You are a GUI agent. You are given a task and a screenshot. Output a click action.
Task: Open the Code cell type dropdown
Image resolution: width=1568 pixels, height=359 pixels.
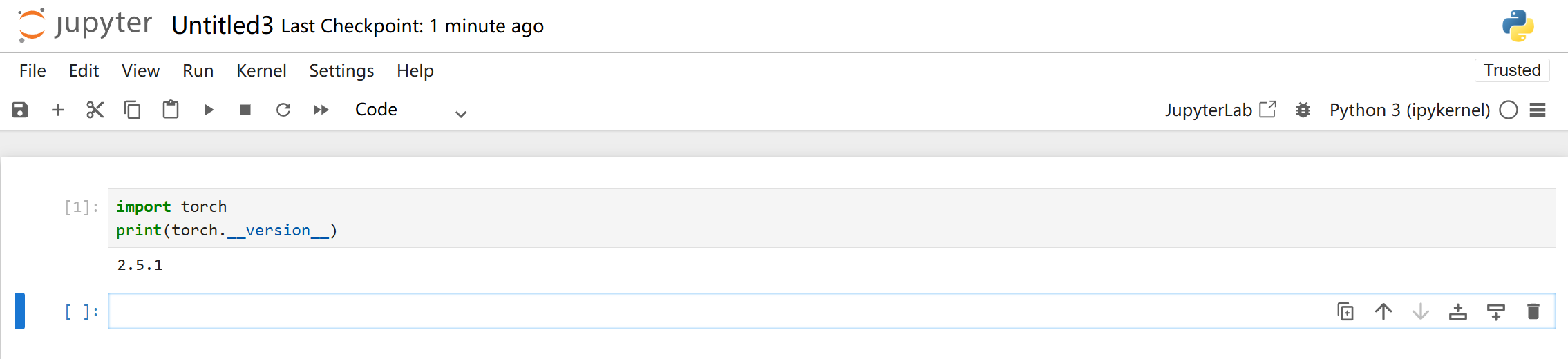[410, 110]
